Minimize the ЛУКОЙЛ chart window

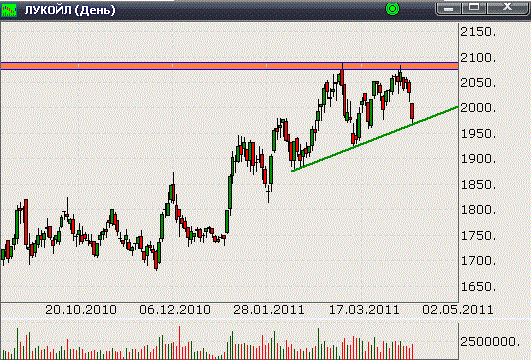(x=449, y=8)
